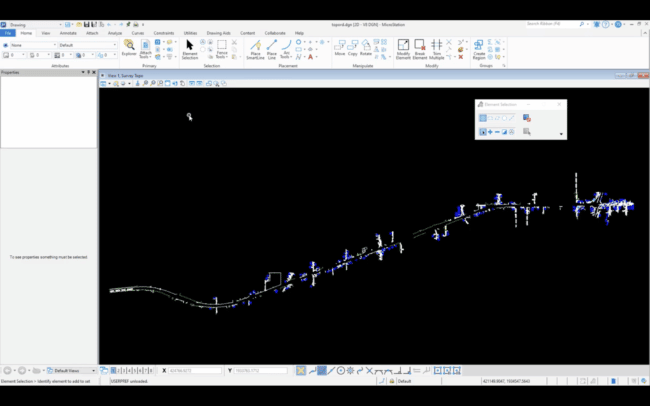Select the Trim Multiple tool
The image size is (650, 406).
tap(437, 49)
